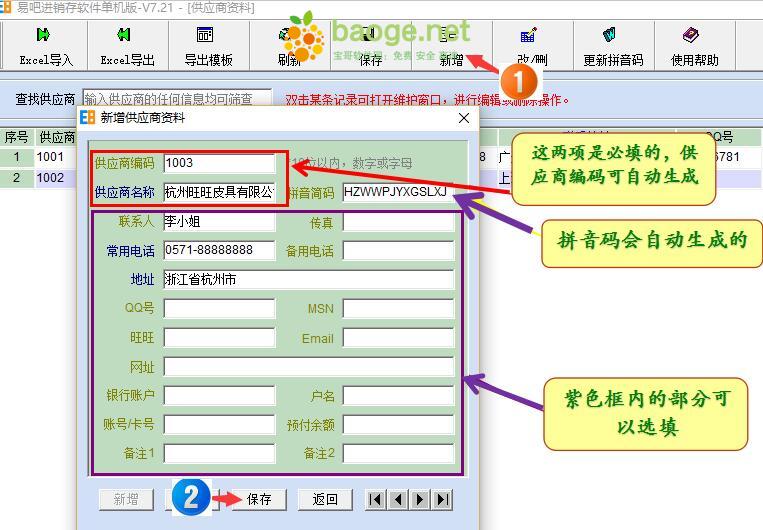The width and height of the screenshot is (763, 530).
Task: Select supplier row 1001 in the table
Action: coord(50,157)
